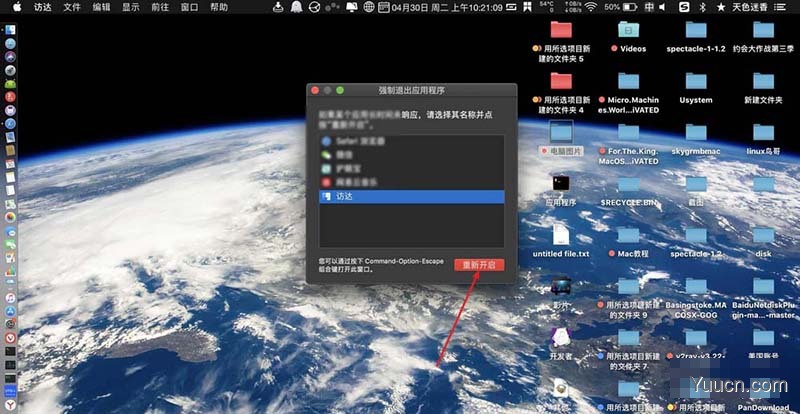Click the Sogou S input icon
The image size is (800, 414).
point(684,7)
